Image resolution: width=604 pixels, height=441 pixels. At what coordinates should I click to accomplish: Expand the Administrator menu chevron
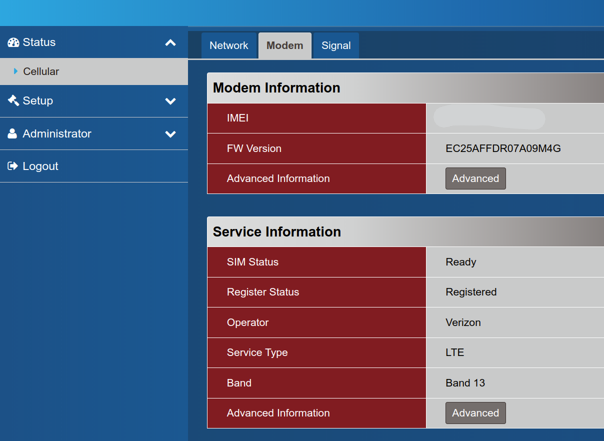point(170,134)
